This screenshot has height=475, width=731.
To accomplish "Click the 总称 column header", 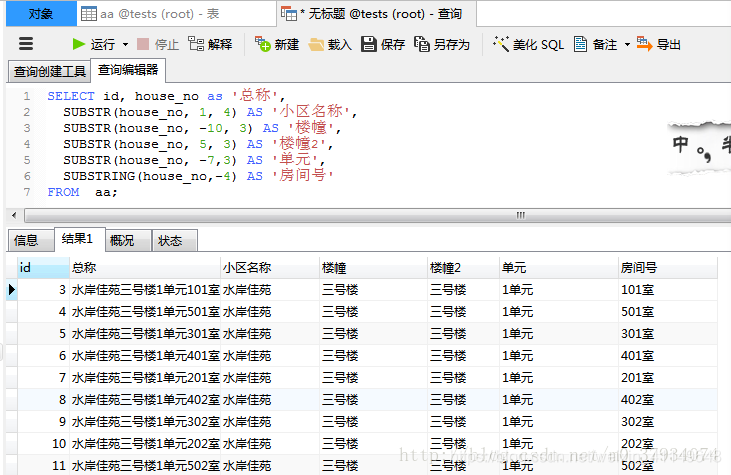I will click(x=145, y=268).
